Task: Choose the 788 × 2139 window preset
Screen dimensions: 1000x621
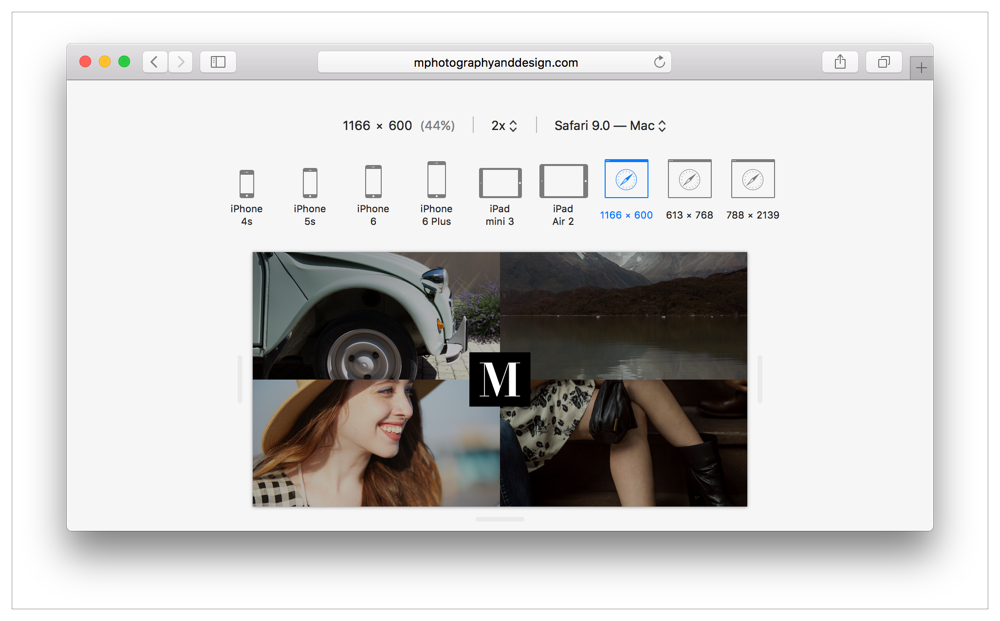Action: [753, 180]
